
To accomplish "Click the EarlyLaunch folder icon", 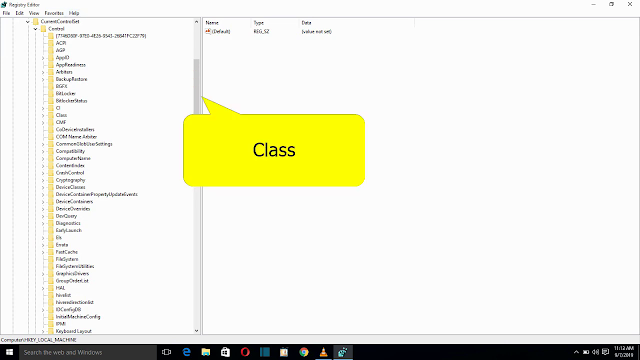I will [51, 230].
